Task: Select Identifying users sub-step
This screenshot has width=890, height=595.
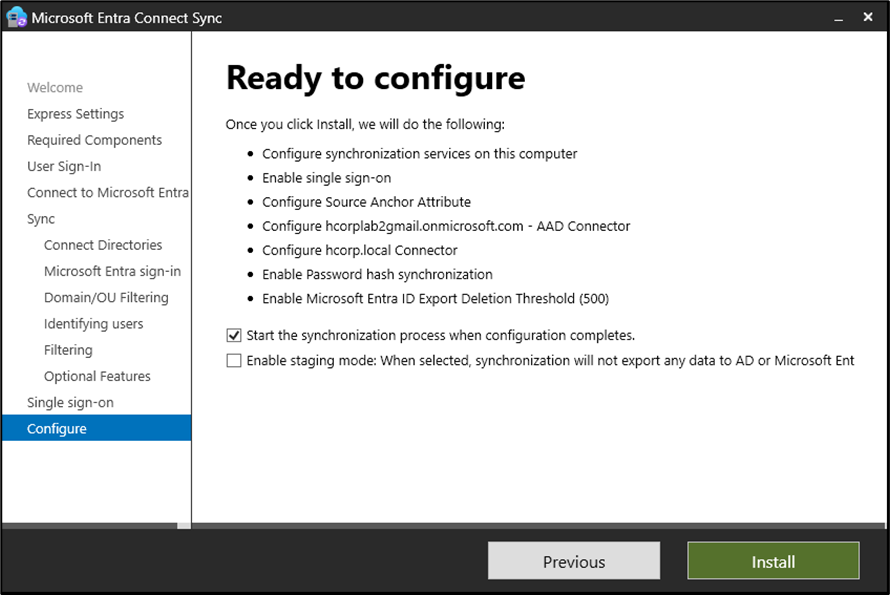Action: pyautogui.click(x=93, y=324)
